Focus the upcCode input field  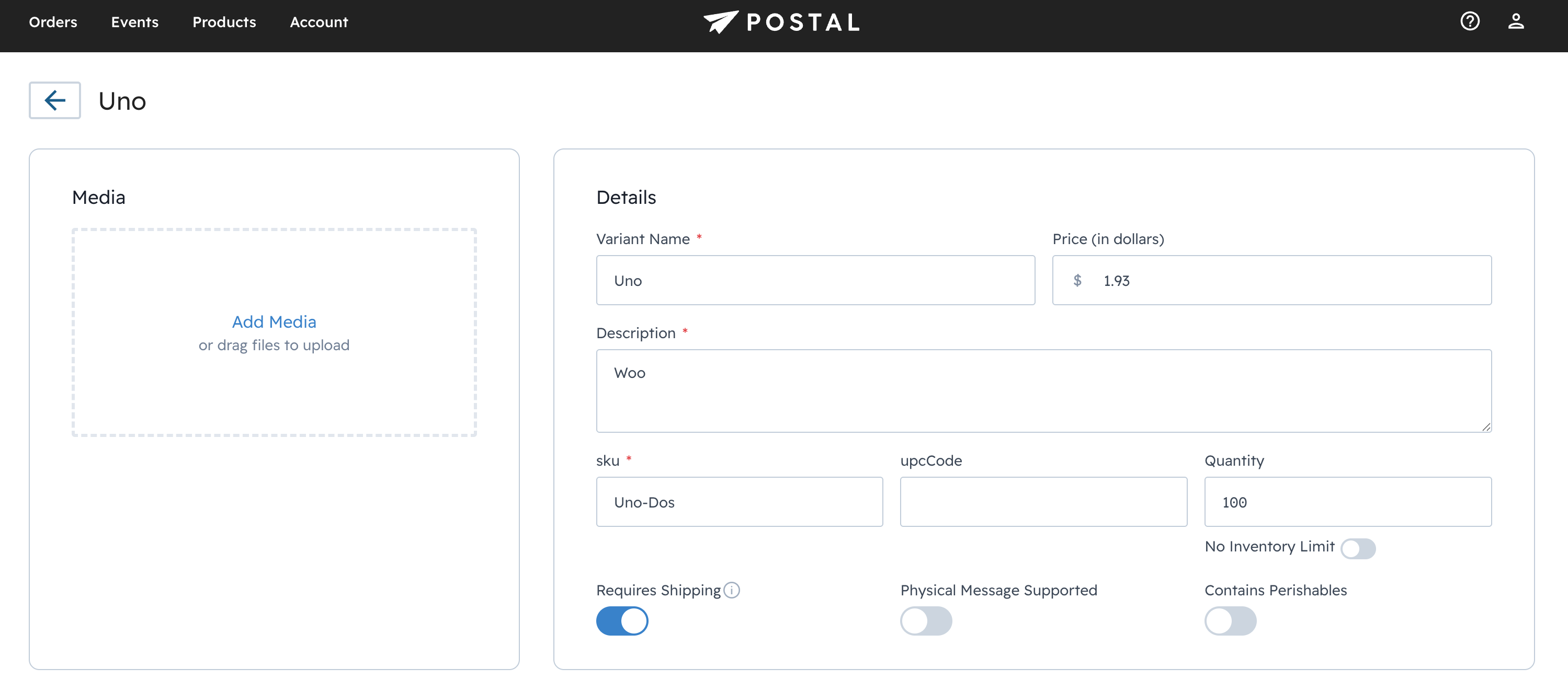(x=1043, y=502)
